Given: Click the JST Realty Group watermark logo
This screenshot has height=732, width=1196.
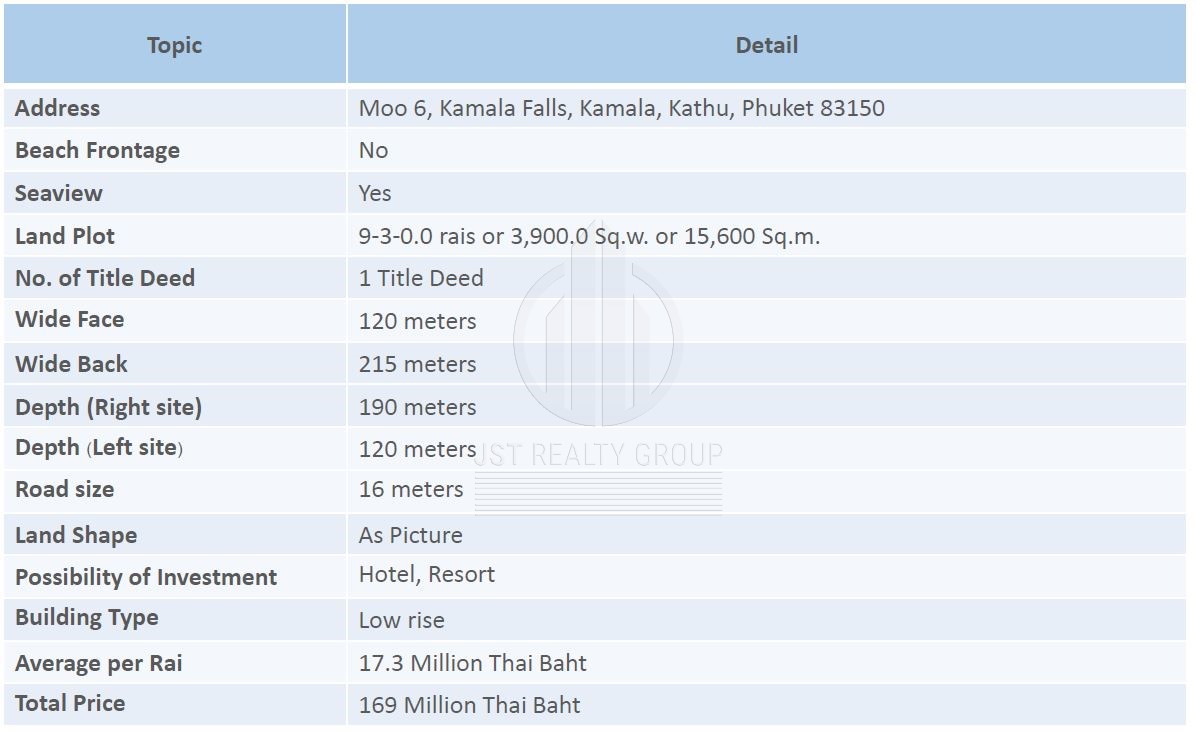Looking at the screenshot, I should coord(598,340).
